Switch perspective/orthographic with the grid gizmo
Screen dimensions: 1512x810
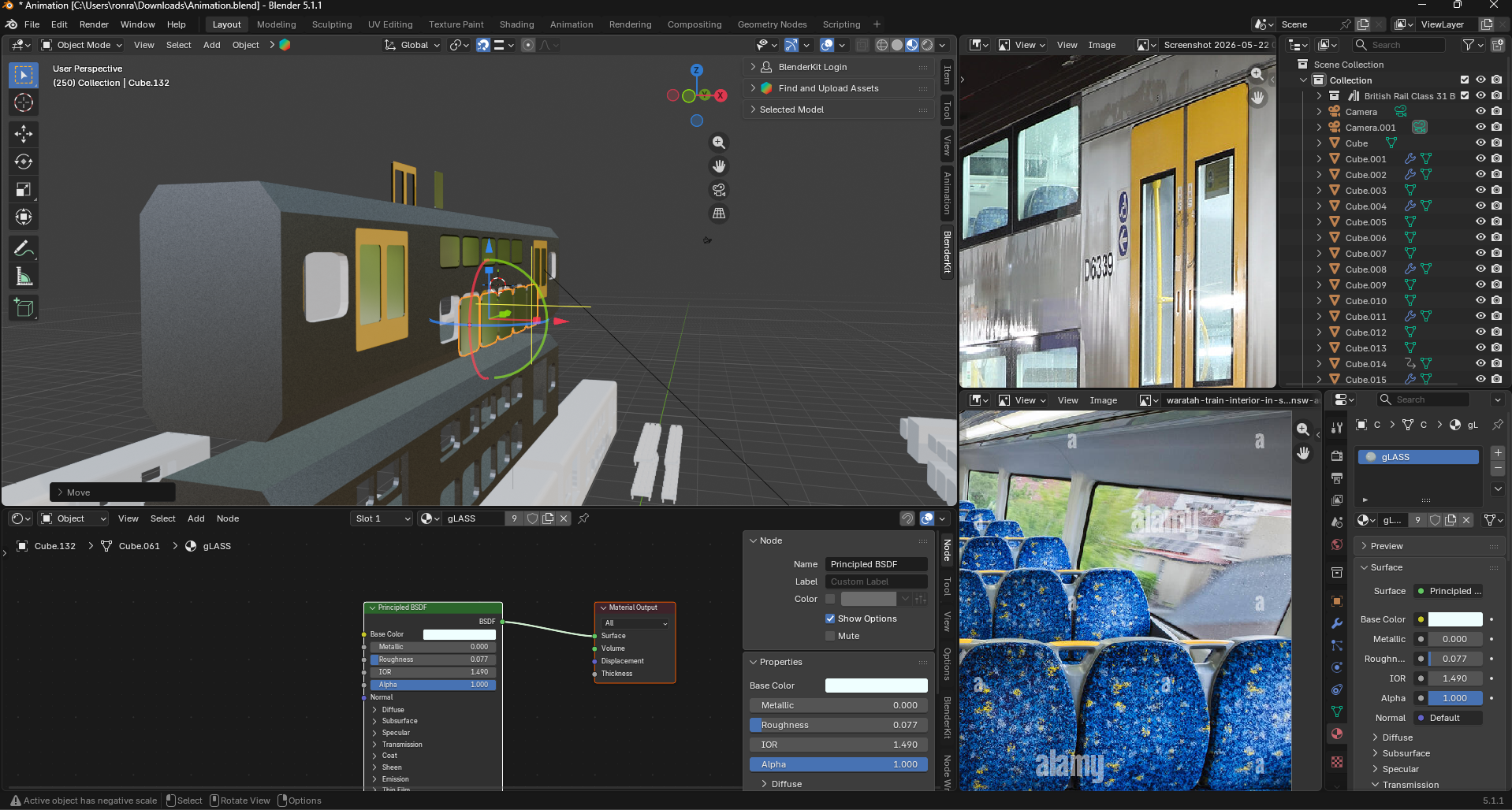pyautogui.click(x=719, y=214)
